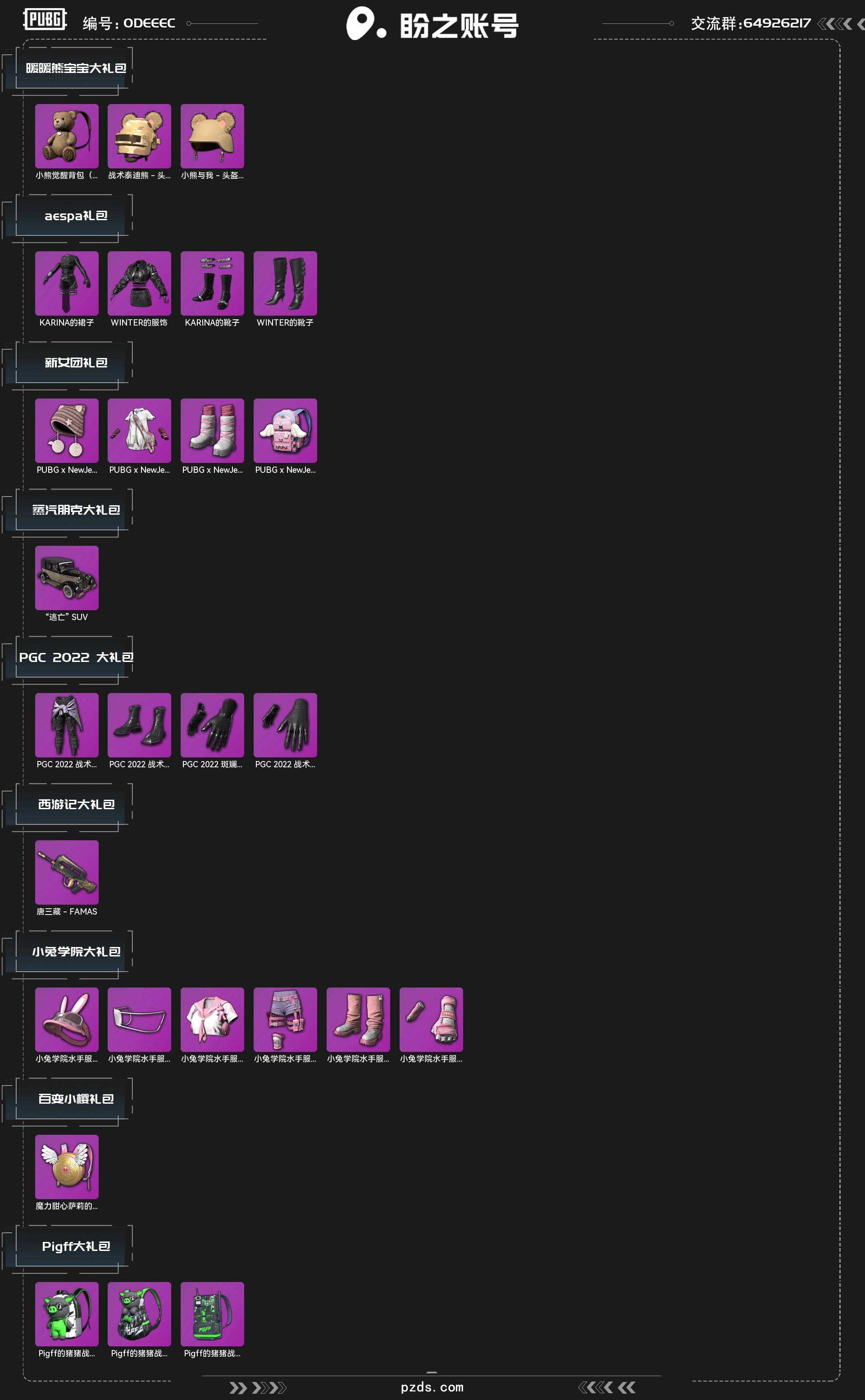
Task: Open the winged magic shield item
Action: (x=66, y=1166)
